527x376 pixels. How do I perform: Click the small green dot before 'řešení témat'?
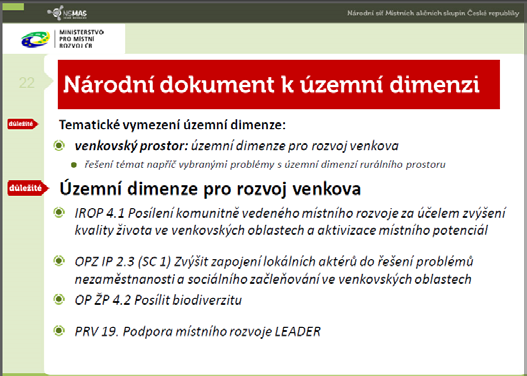click(x=74, y=165)
